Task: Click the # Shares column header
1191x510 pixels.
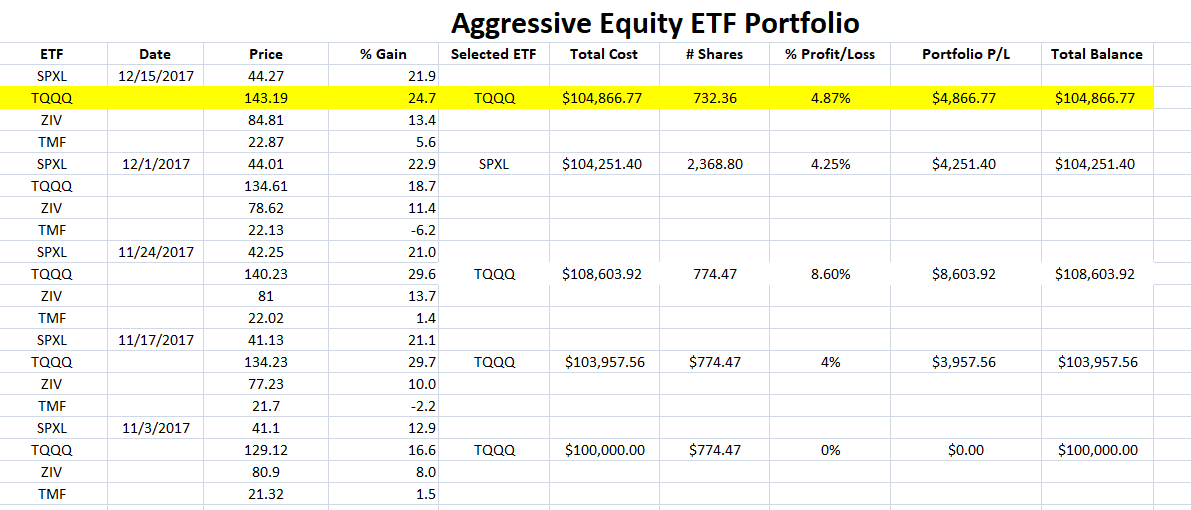Action: tap(715, 54)
